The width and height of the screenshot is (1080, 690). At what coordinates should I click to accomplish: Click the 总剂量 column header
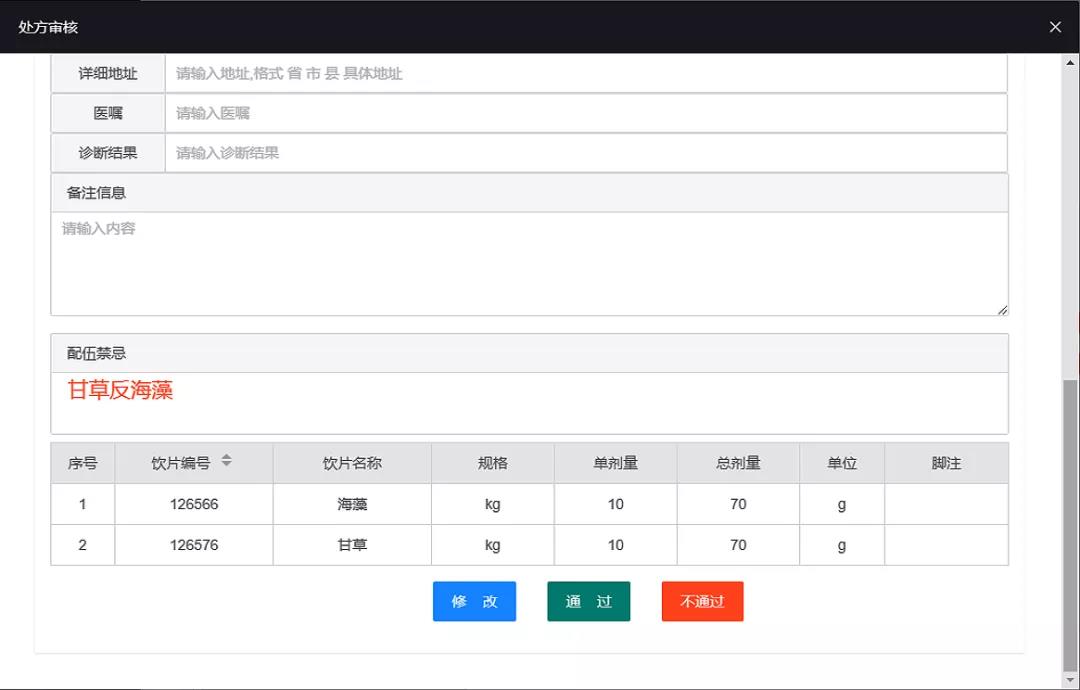[x=738, y=463]
